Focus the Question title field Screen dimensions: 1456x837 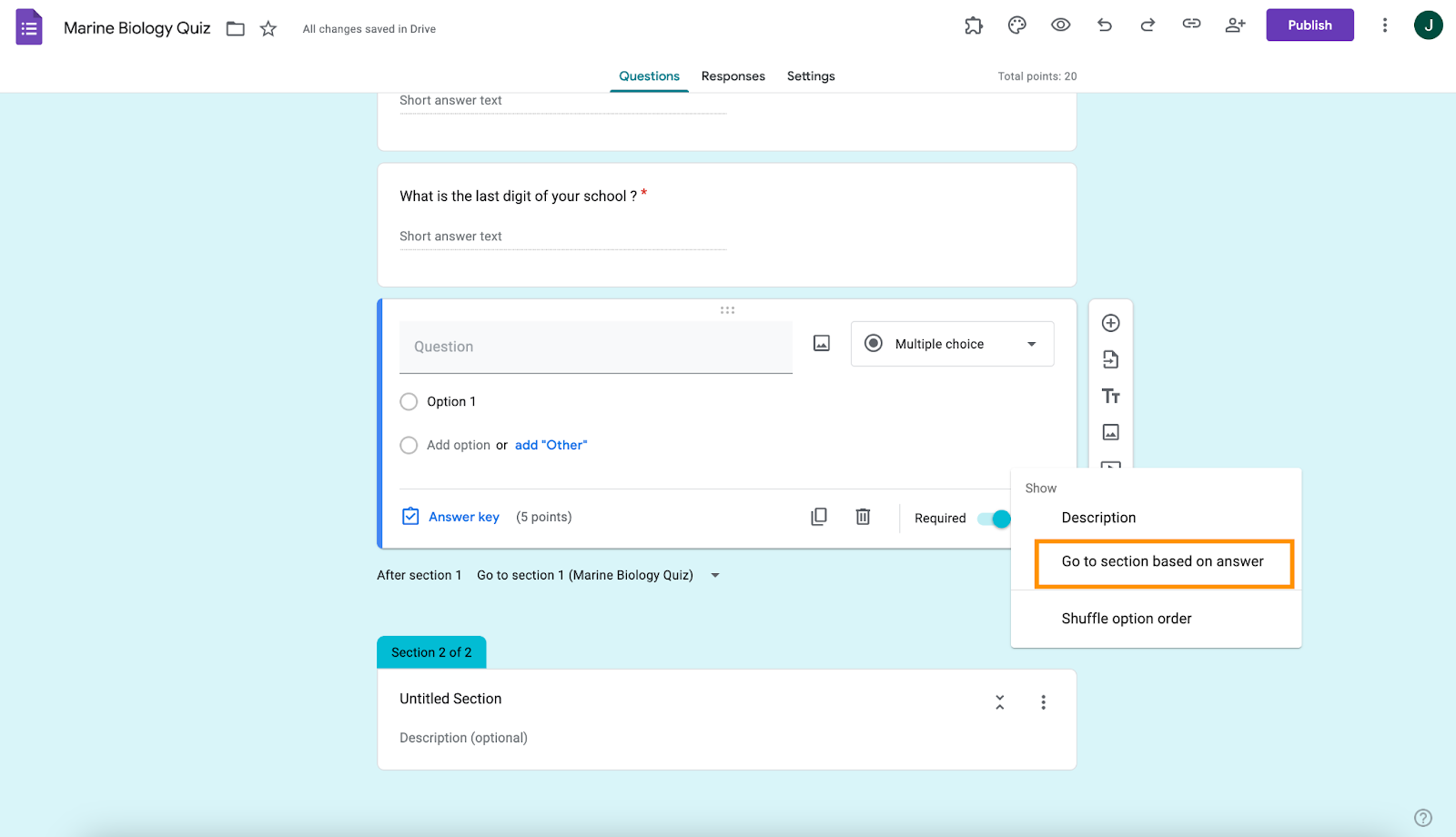(596, 347)
